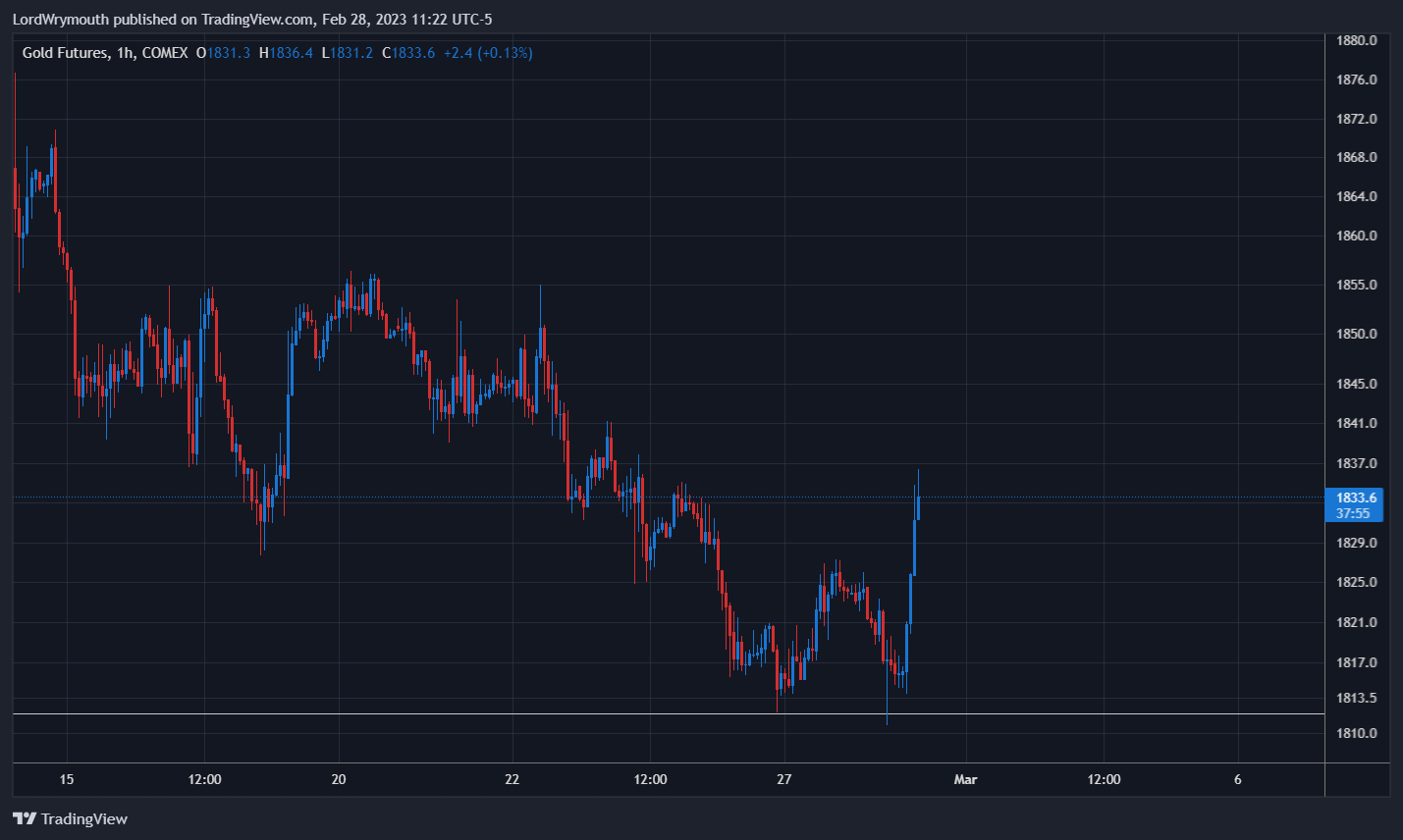Click the 1850.0 price axis label
The width and height of the screenshot is (1403, 840).
tap(1357, 334)
